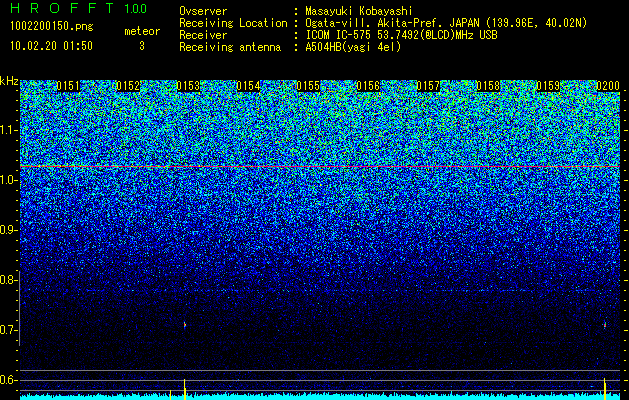Click the Receiving Location value text

[446, 23]
